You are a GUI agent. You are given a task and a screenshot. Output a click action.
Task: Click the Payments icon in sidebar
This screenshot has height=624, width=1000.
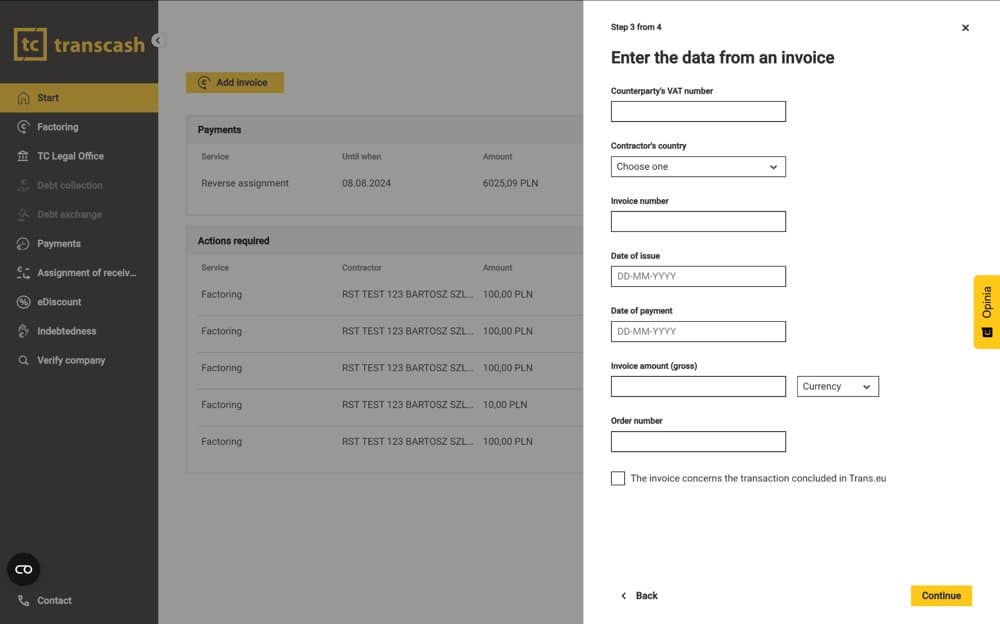(x=24, y=244)
